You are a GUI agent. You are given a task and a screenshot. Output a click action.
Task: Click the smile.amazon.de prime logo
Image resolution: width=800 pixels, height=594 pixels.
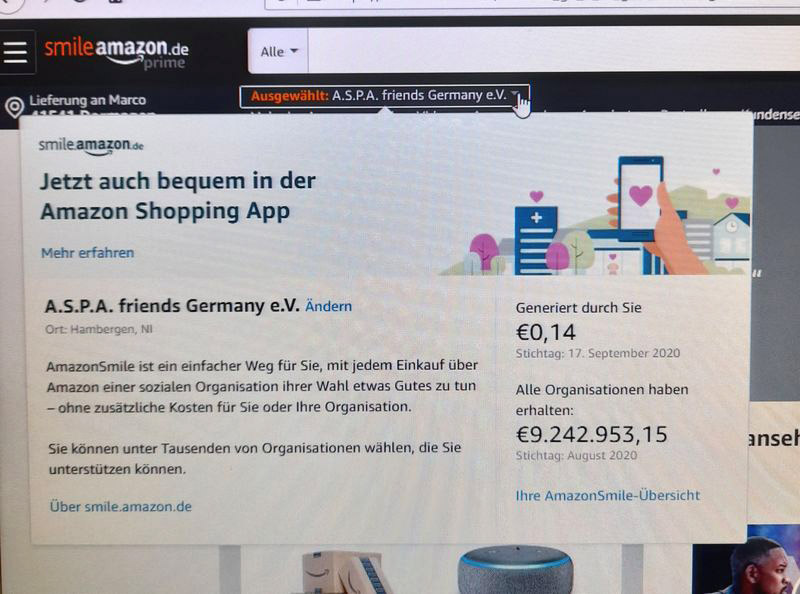116,54
